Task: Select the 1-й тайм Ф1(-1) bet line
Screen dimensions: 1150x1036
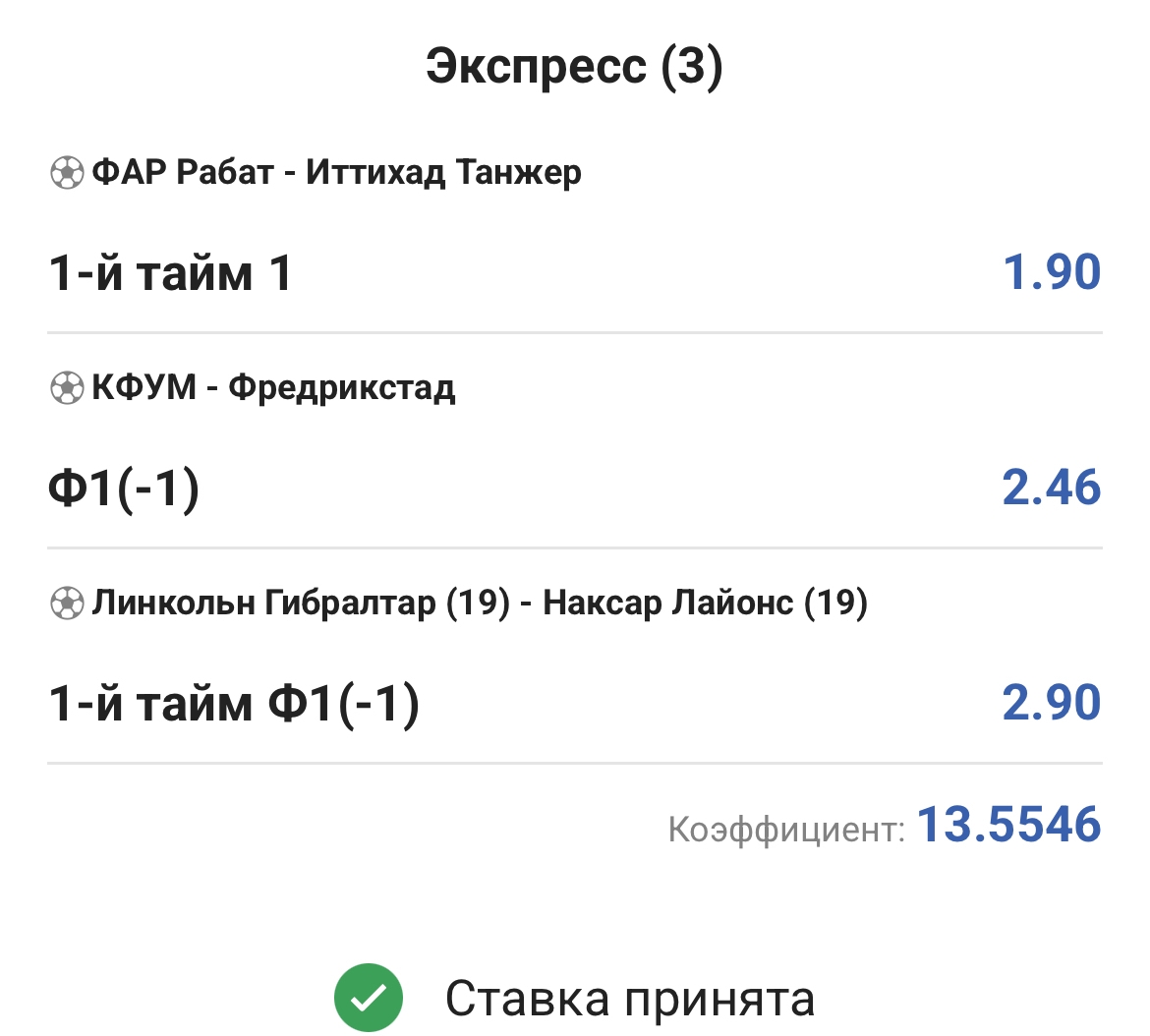Action: [234, 703]
